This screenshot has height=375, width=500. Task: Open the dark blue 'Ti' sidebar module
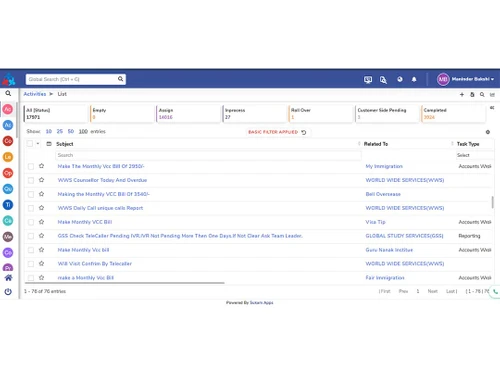pyautogui.click(x=8, y=205)
